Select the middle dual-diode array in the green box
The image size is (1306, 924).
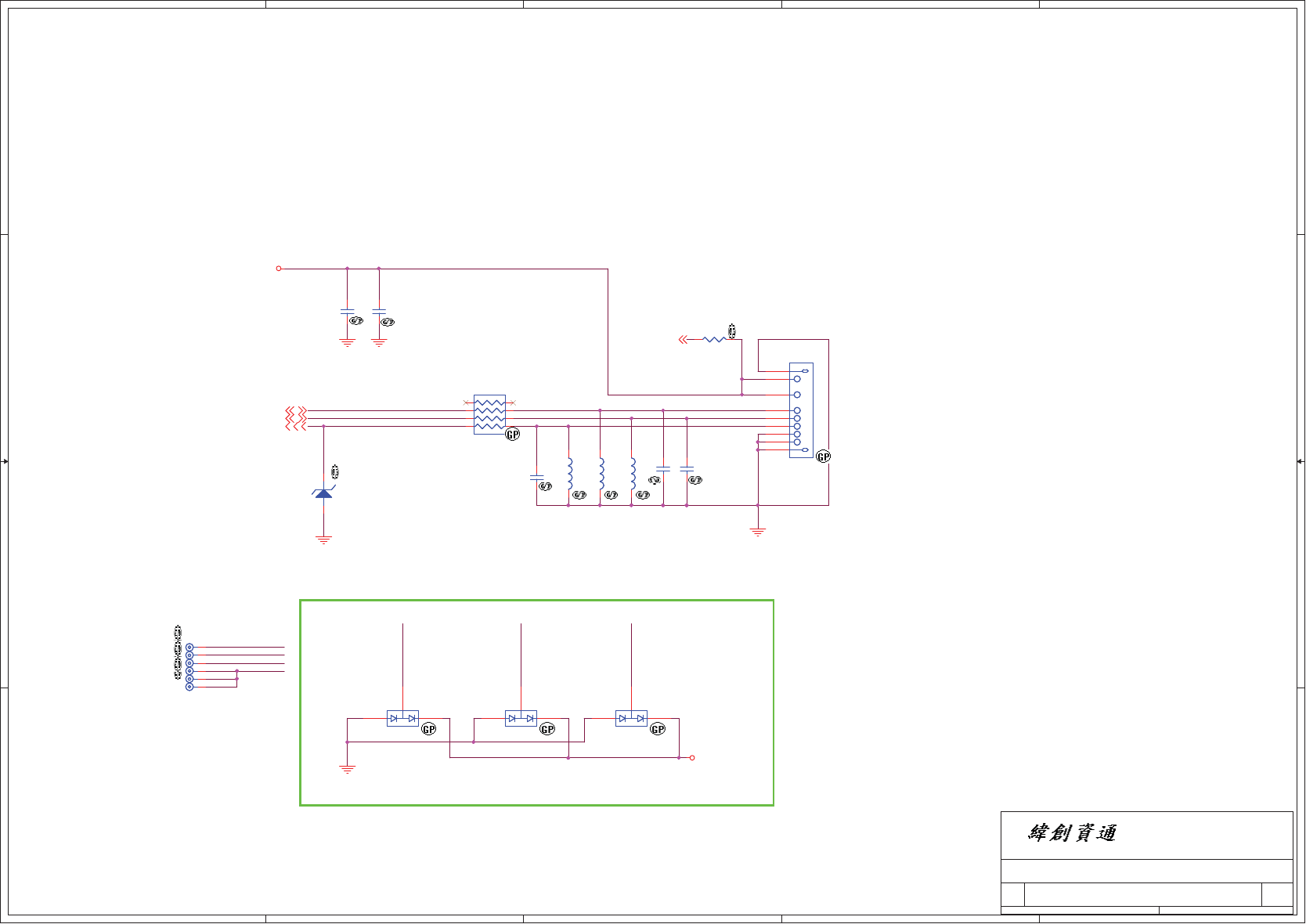[x=521, y=718]
